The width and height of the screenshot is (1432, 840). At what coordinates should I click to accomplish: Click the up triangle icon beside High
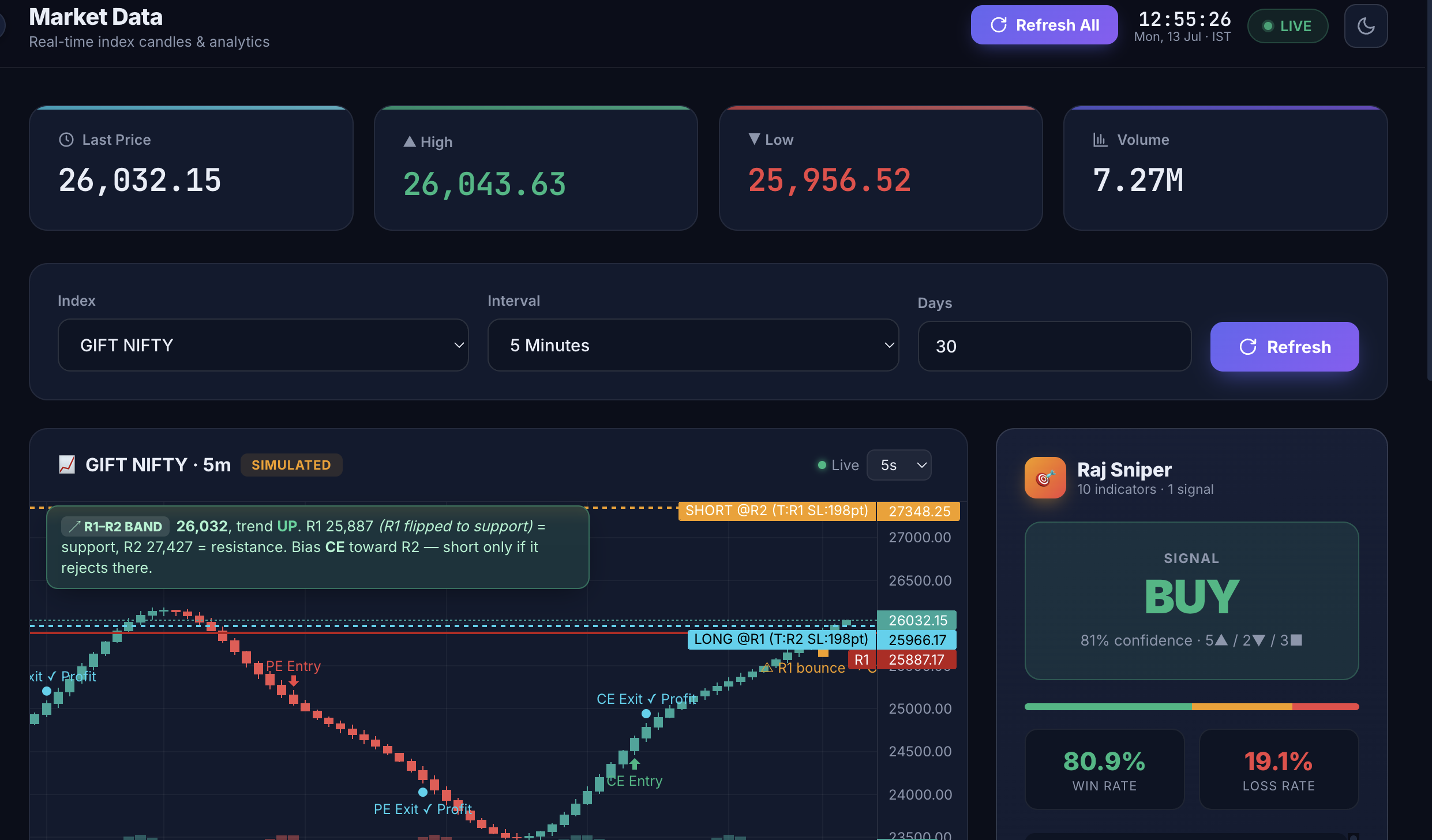pos(410,141)
